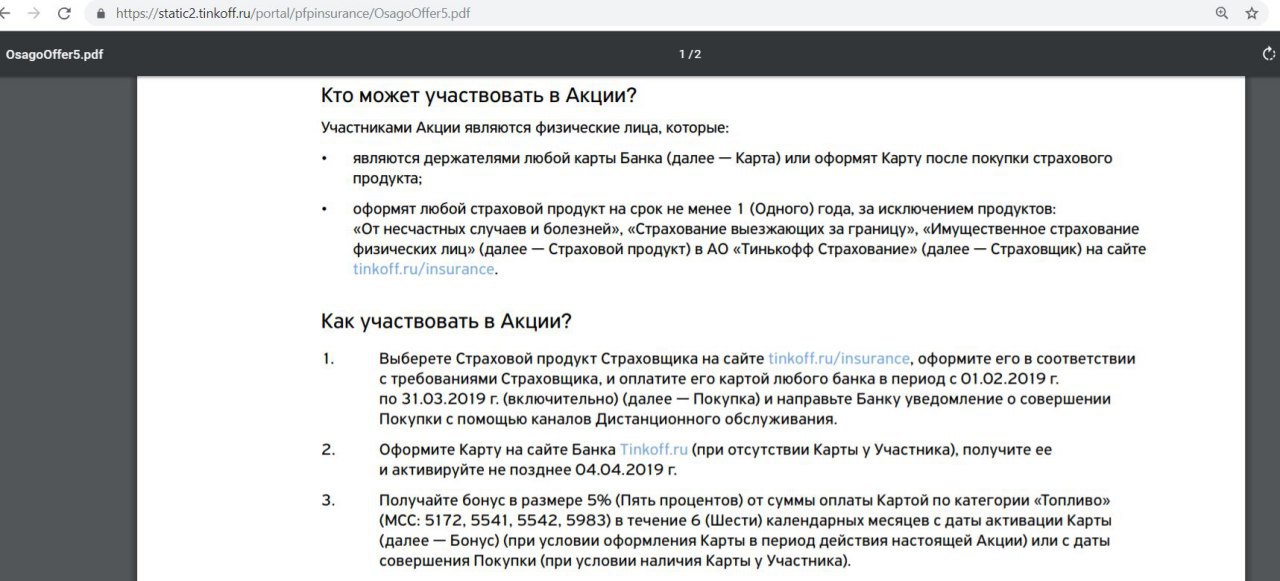
Task: Click text "и активируйте не позднее 04.04.2019 г."
Action: (528, 470)
